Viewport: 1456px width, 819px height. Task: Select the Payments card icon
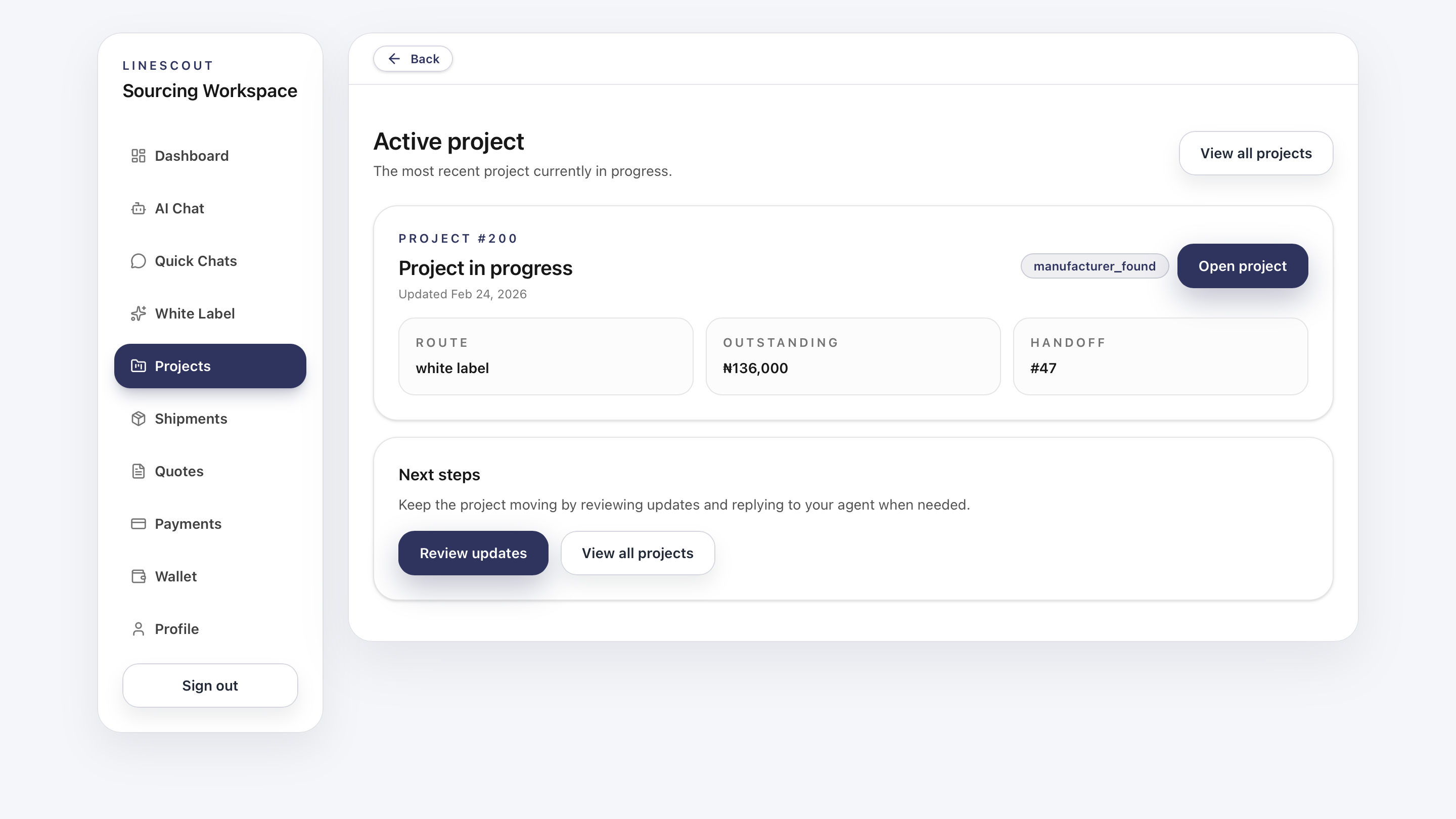[139, 523]
